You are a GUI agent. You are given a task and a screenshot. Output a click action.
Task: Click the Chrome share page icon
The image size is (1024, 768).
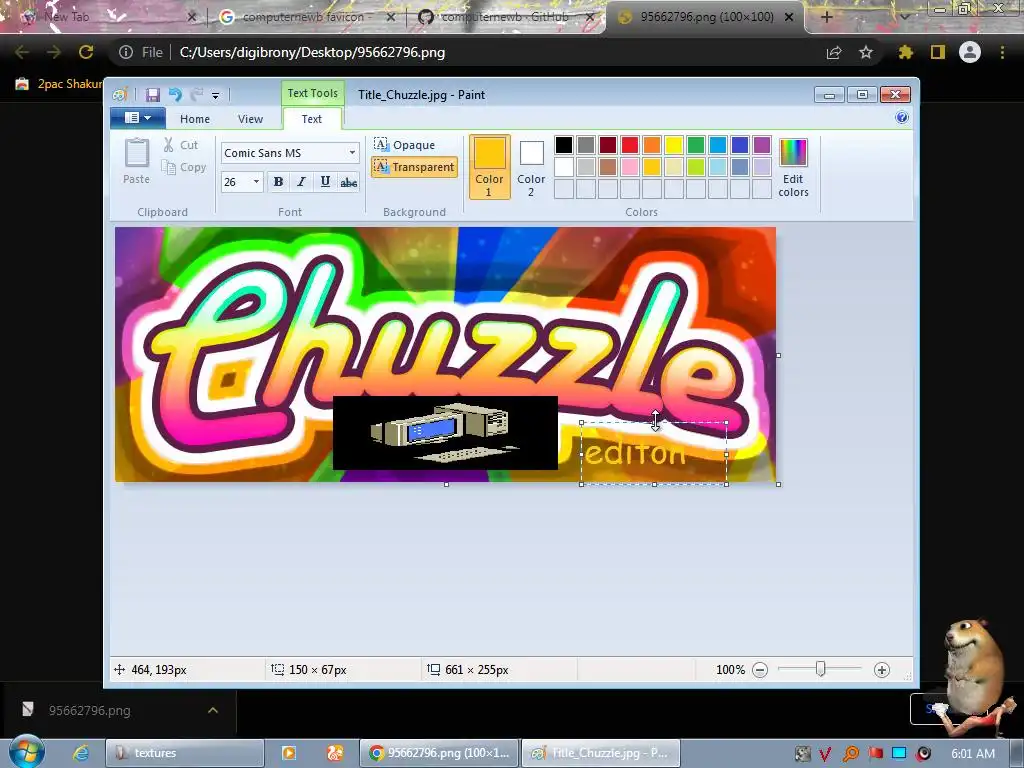(x=834, y=52)
